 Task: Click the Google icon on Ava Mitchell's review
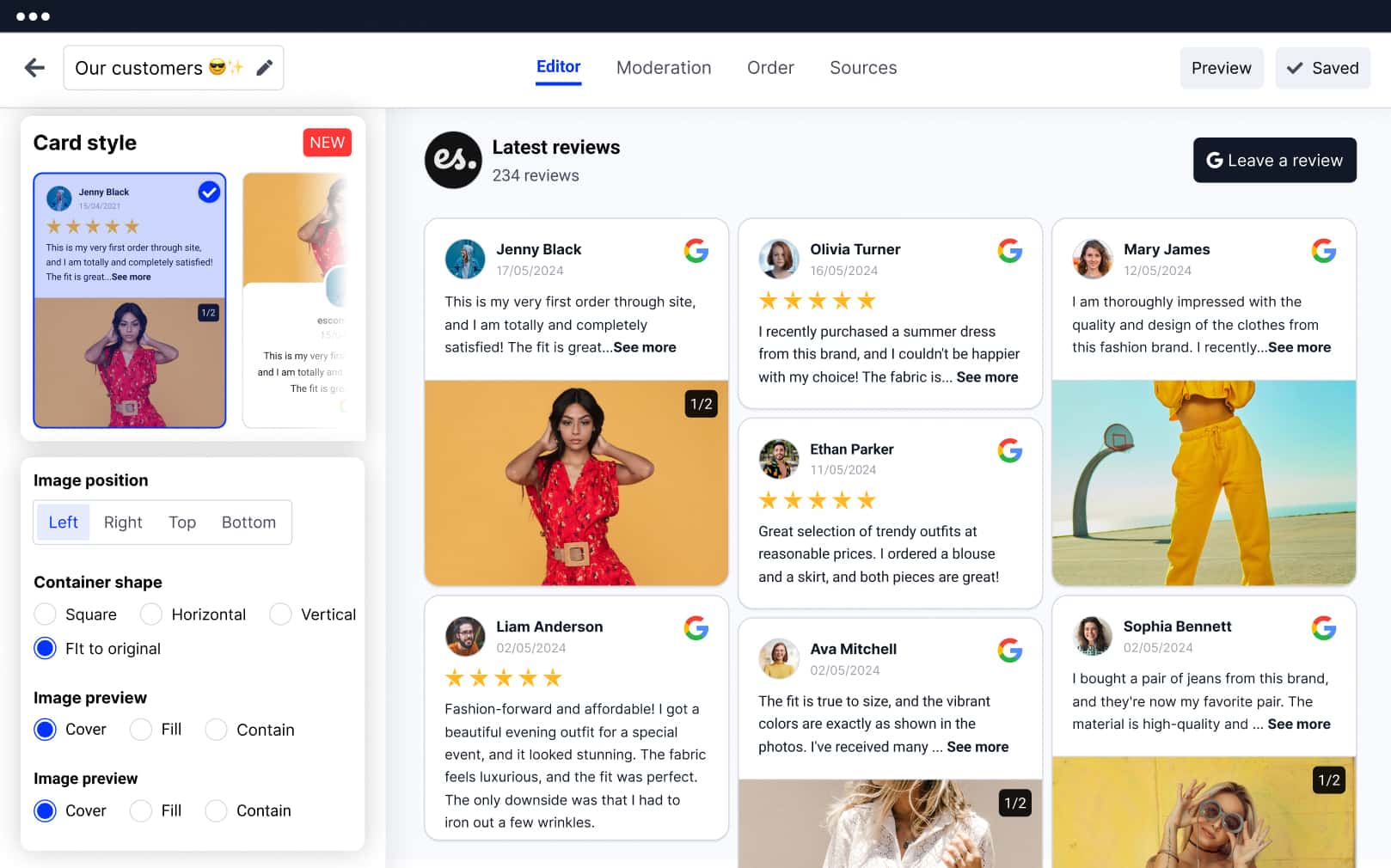click(1009, 651)
